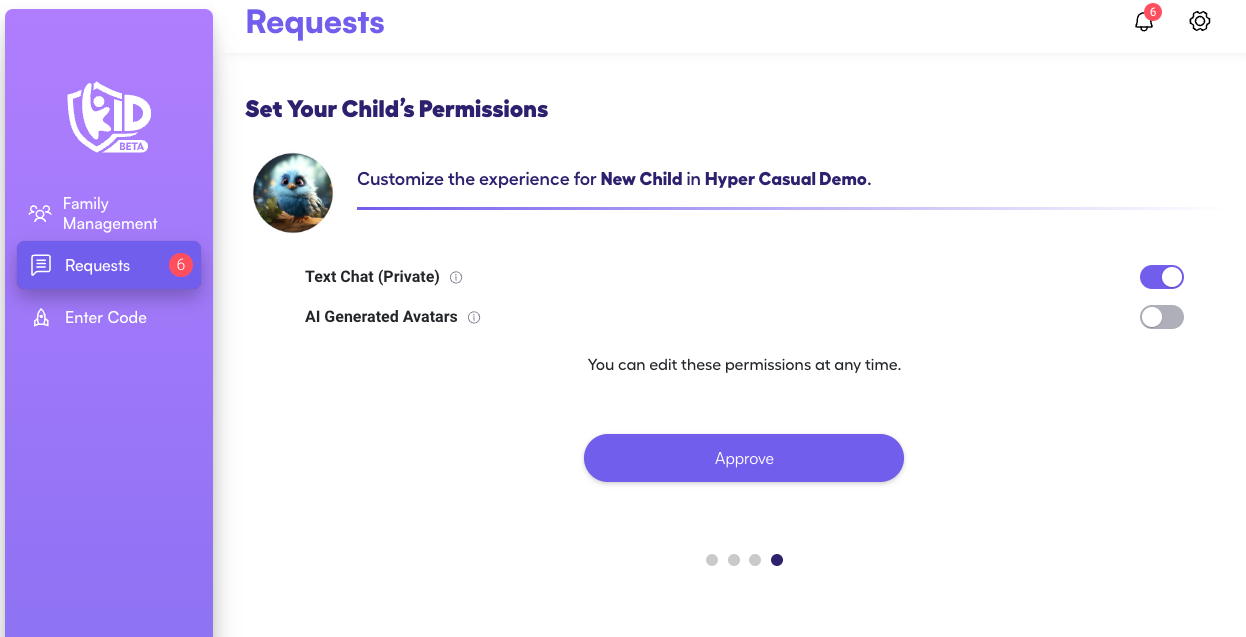Screen dimensions: 1246x637
Task: Go to the second pagination dot
Action: coord(734,560)
